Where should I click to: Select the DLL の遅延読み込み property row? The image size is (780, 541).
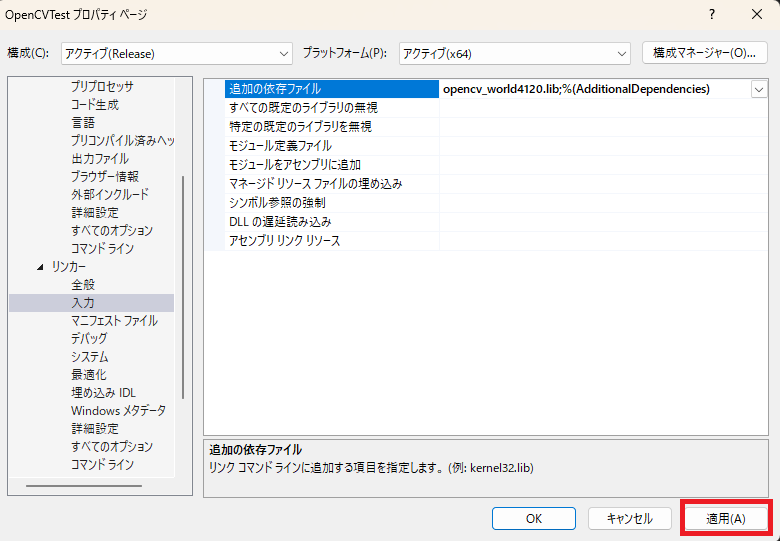point(280,222)
